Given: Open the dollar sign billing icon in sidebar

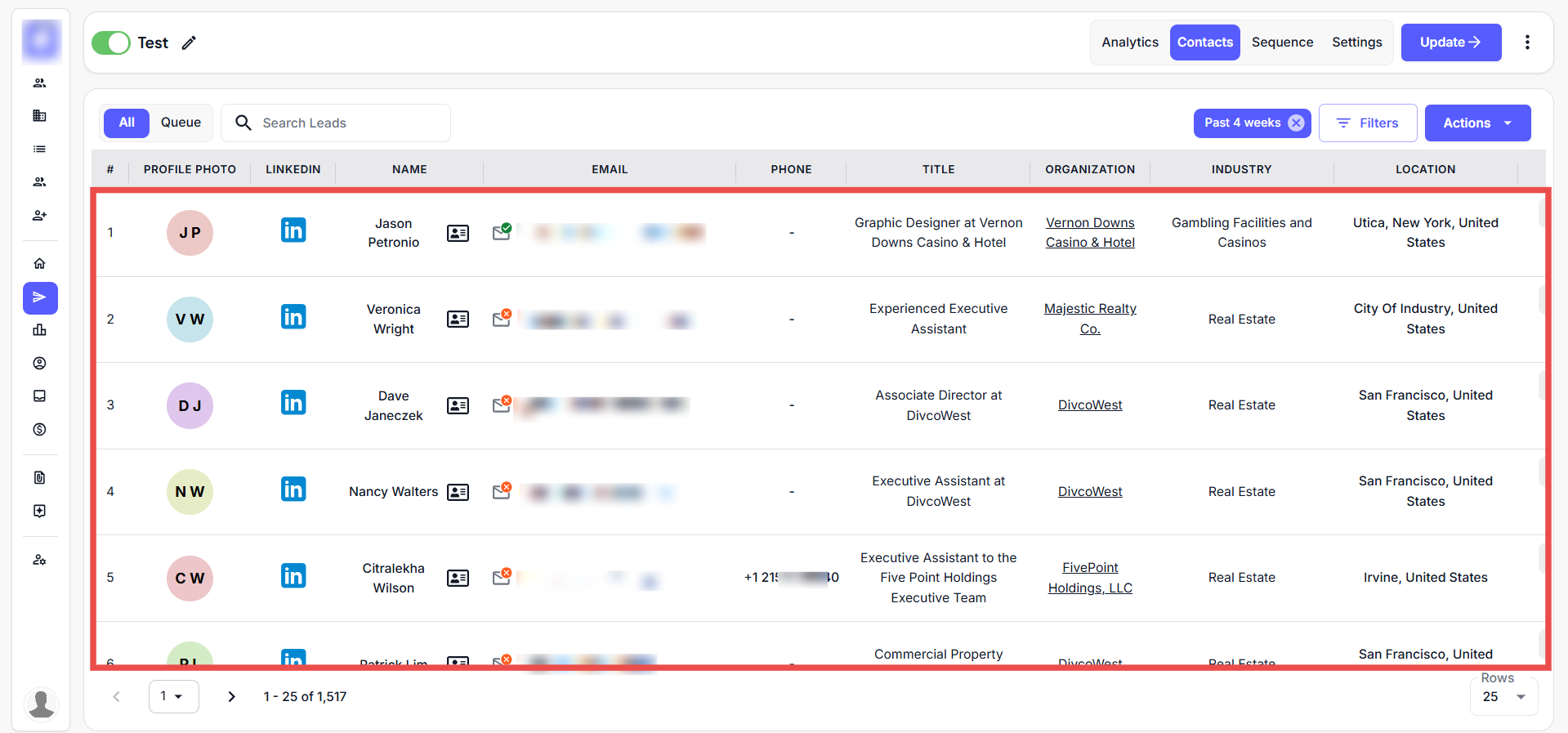Looking at the screenshot, I should click(x=39, y=430).
